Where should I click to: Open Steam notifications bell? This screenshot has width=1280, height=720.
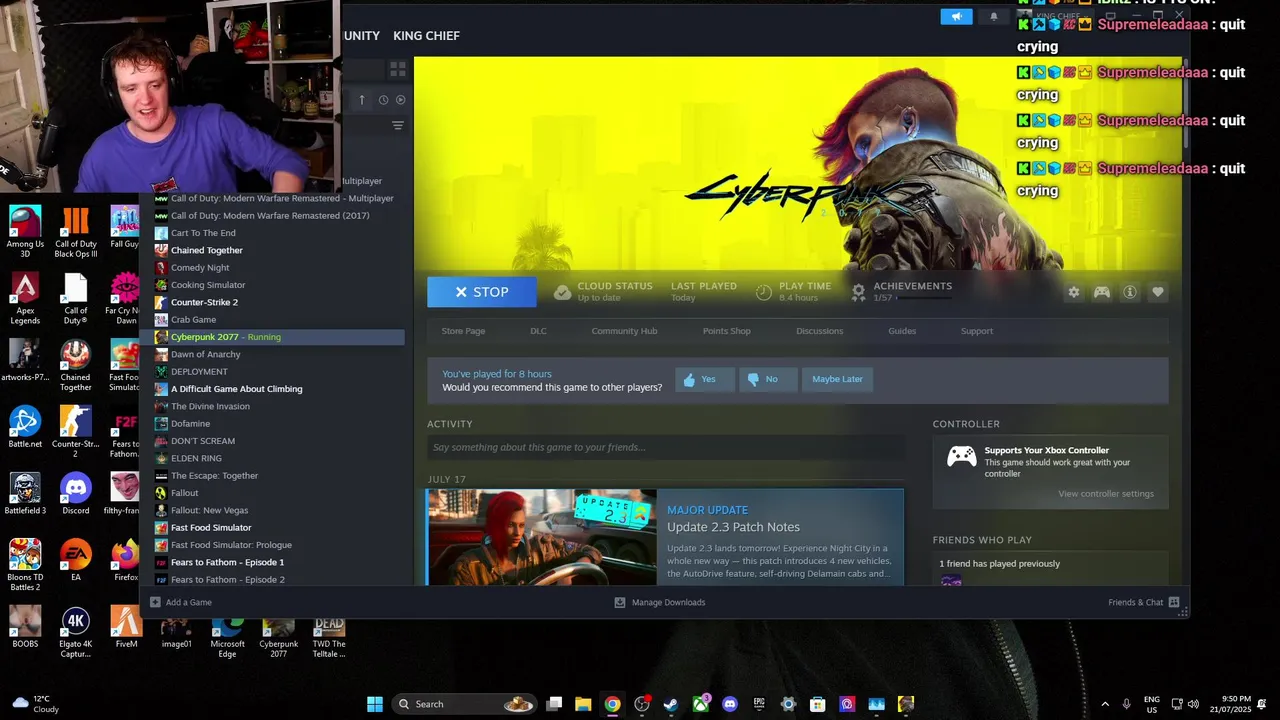click(993, 16)
